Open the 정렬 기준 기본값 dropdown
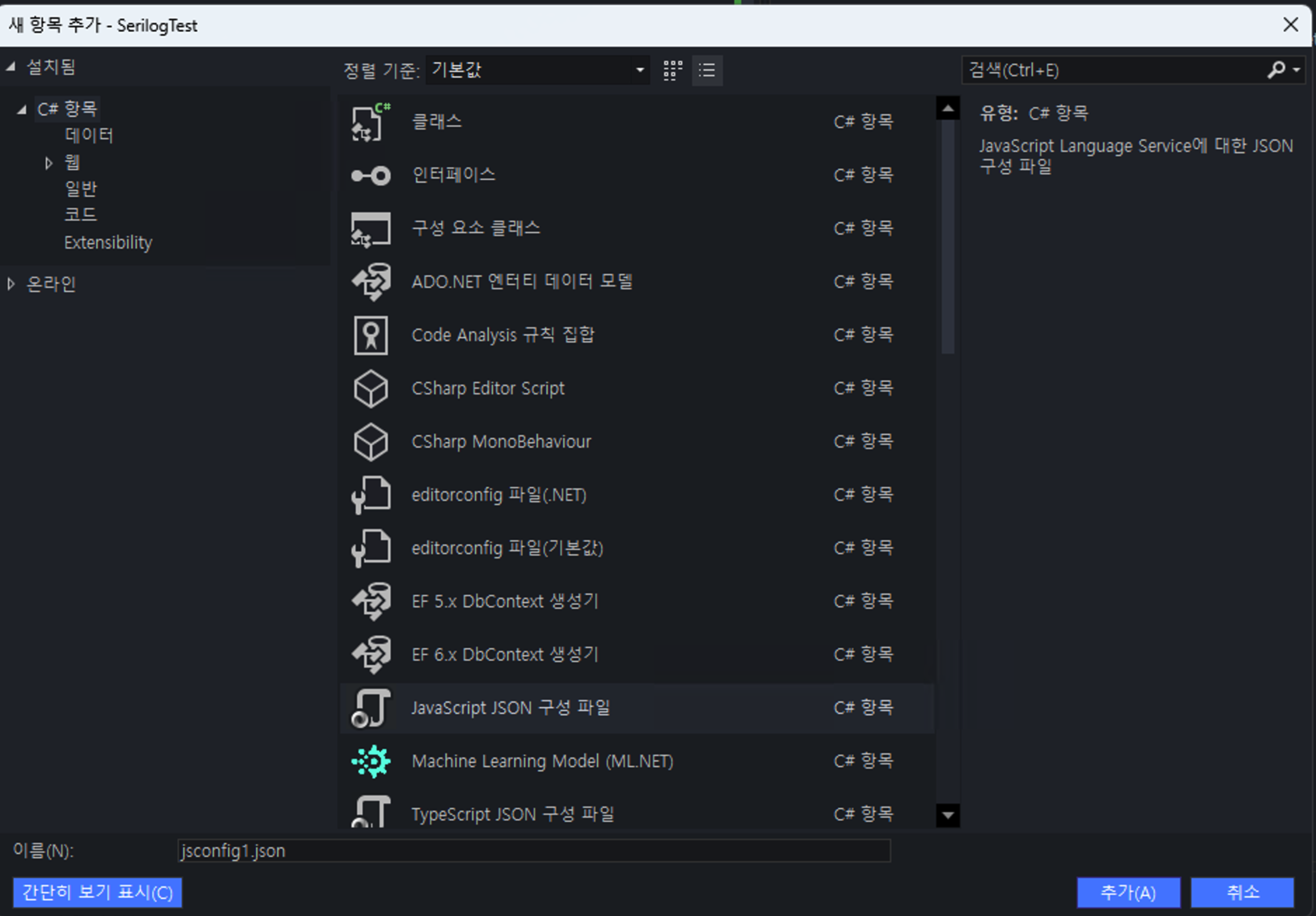Viewport: 1316px width, 916px height. [537, 70]
